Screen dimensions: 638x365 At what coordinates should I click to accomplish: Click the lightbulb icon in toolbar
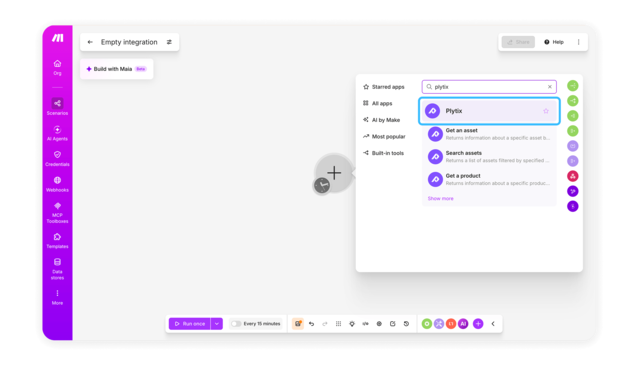(x=352, y=324)
